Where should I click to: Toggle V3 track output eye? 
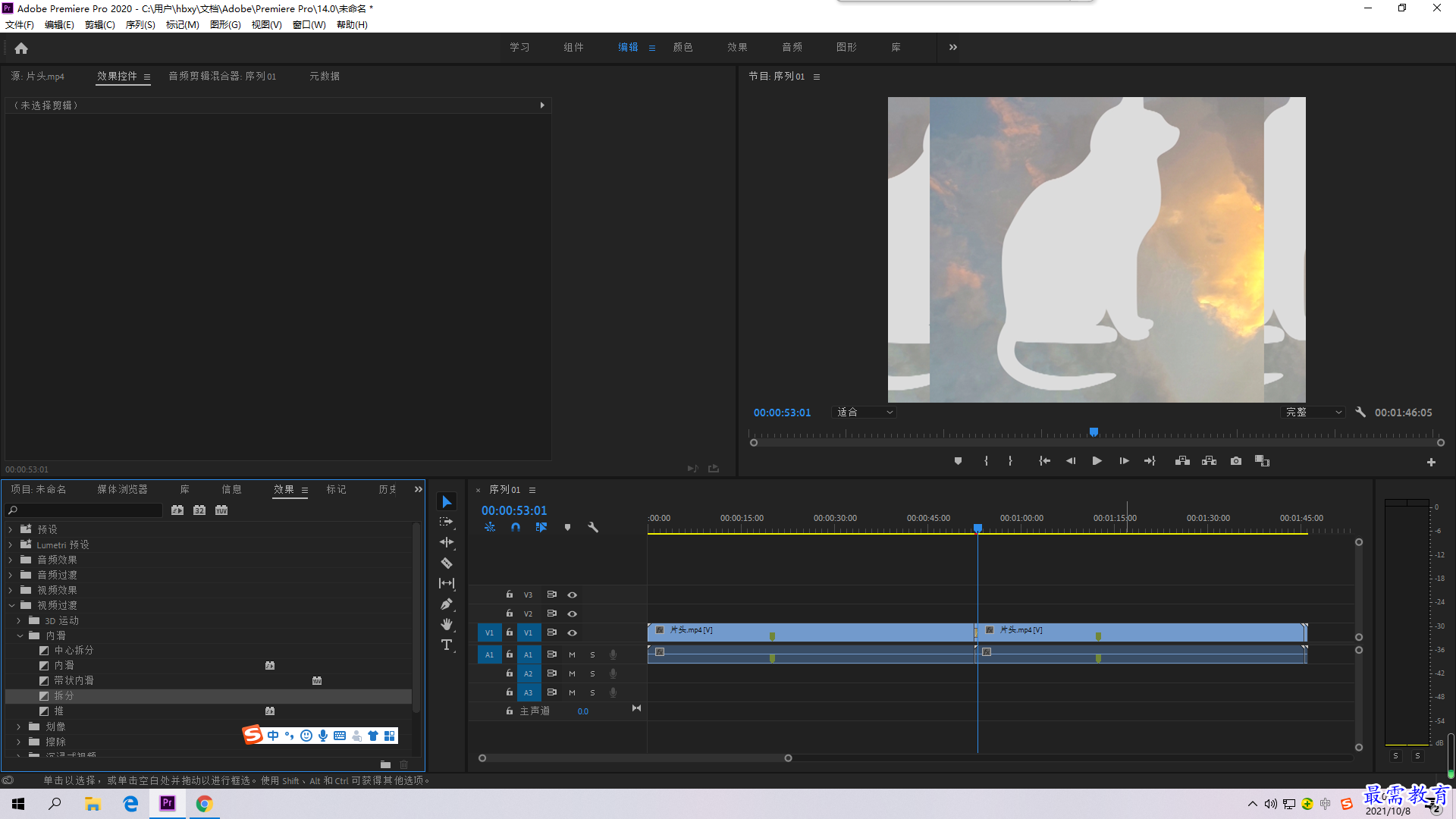[x=573, y=595]
